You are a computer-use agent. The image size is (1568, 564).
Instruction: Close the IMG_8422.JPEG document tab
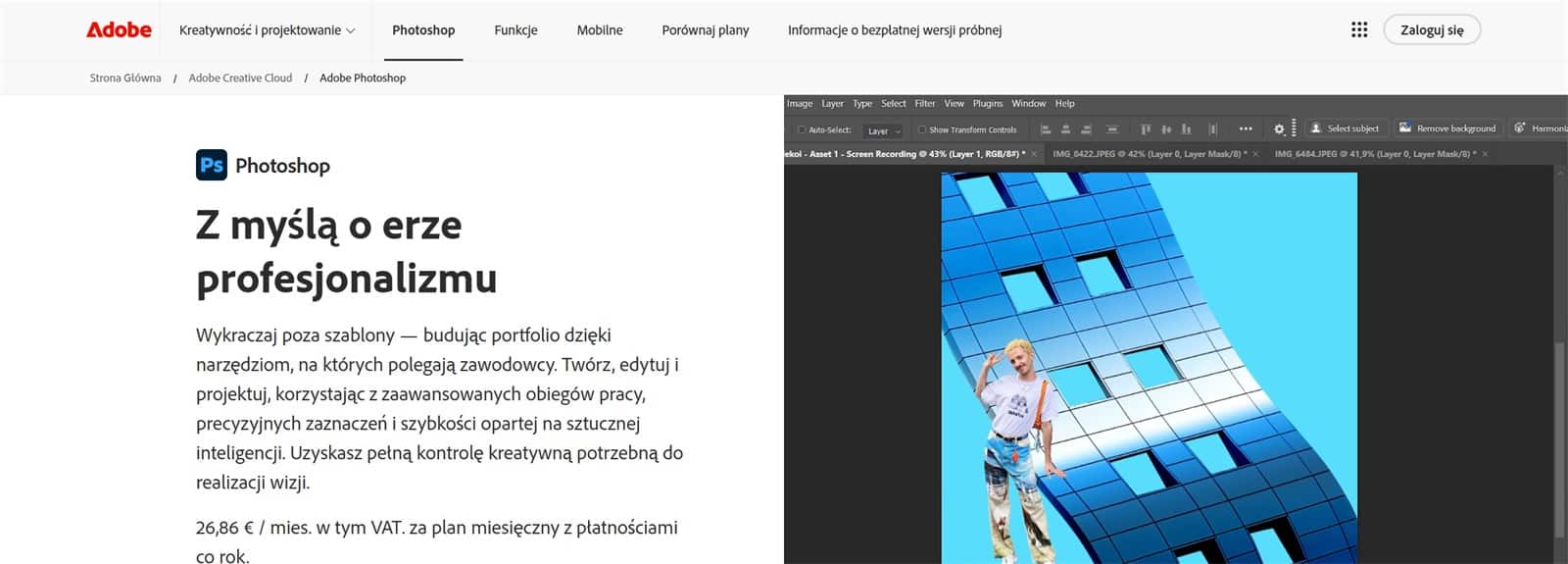[x=1256, y=154]
